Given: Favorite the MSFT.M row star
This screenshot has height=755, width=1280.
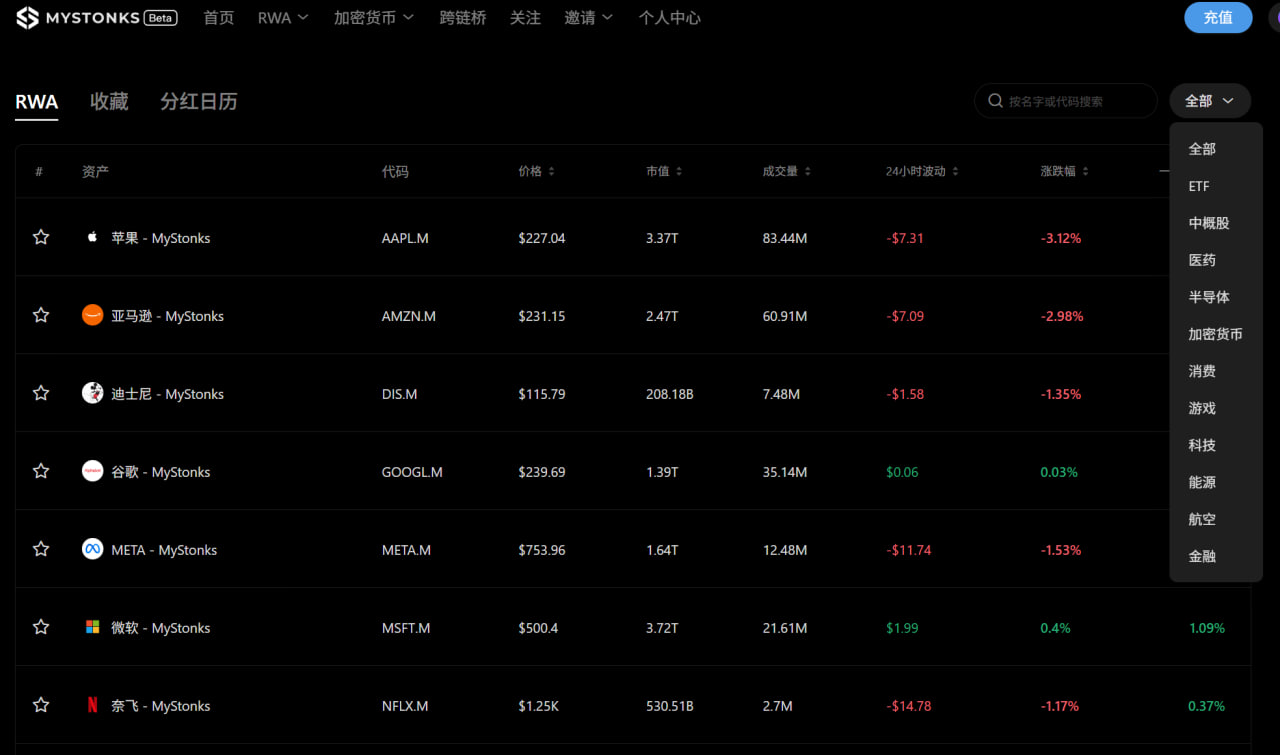Looking at the screenshot, I should (41, 627).
